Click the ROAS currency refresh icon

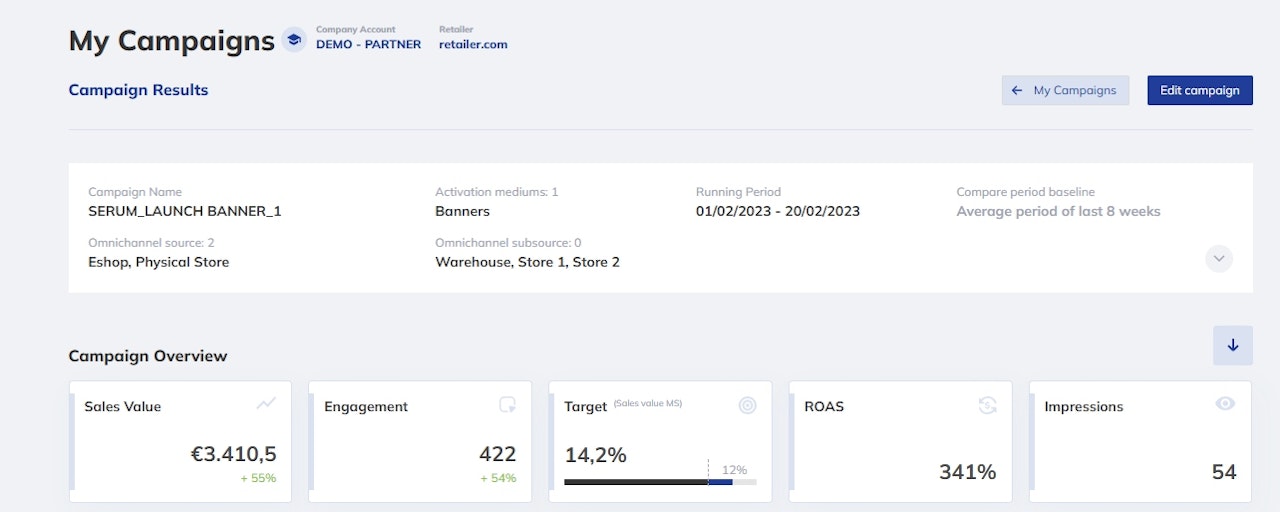click(x=988, y=405)
